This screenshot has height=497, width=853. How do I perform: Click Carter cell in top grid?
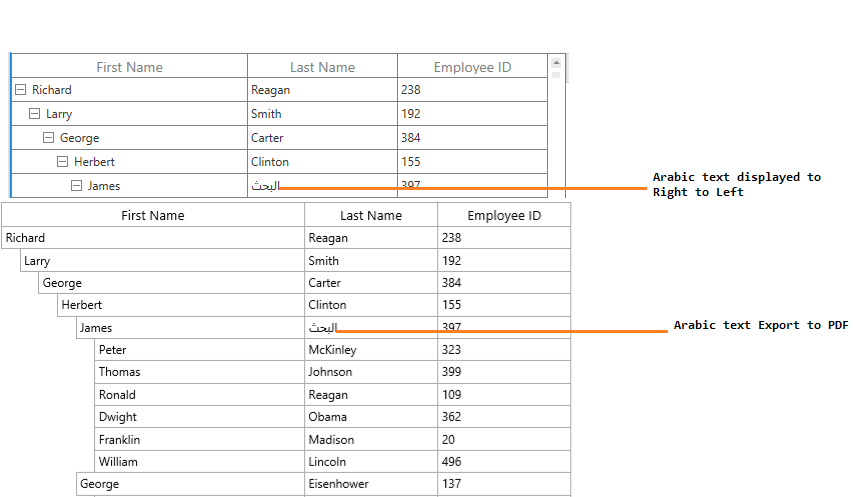(322, 138)
